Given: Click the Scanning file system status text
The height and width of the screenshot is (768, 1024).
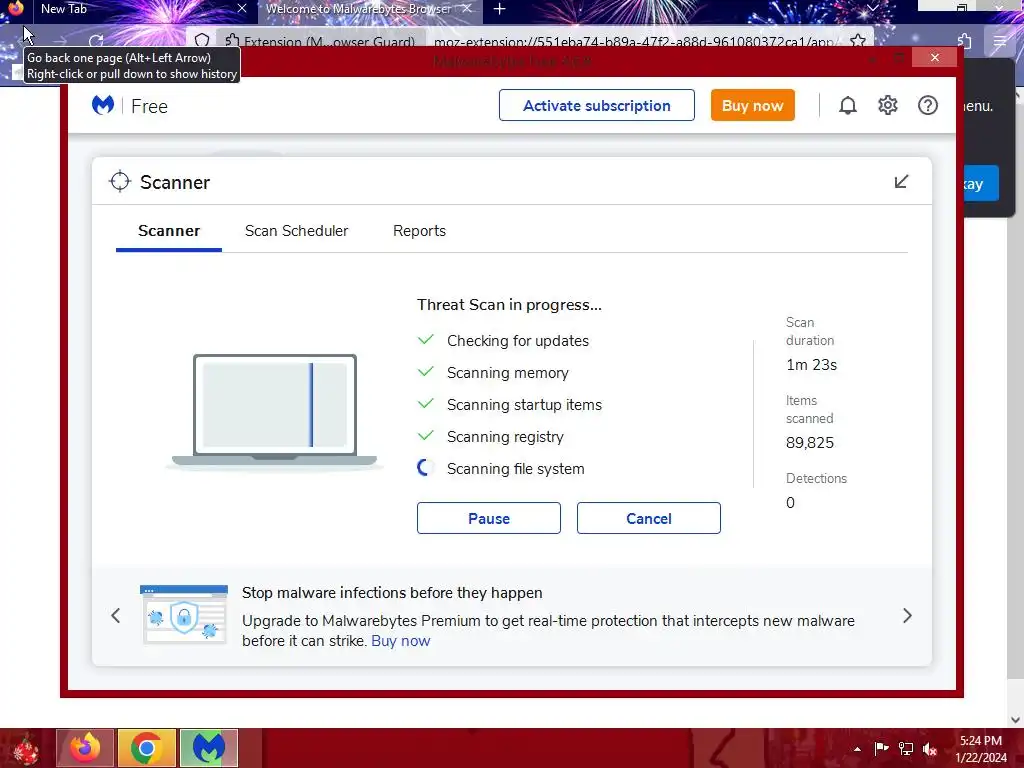Looking at the screenshot, I should coord(515,468).
